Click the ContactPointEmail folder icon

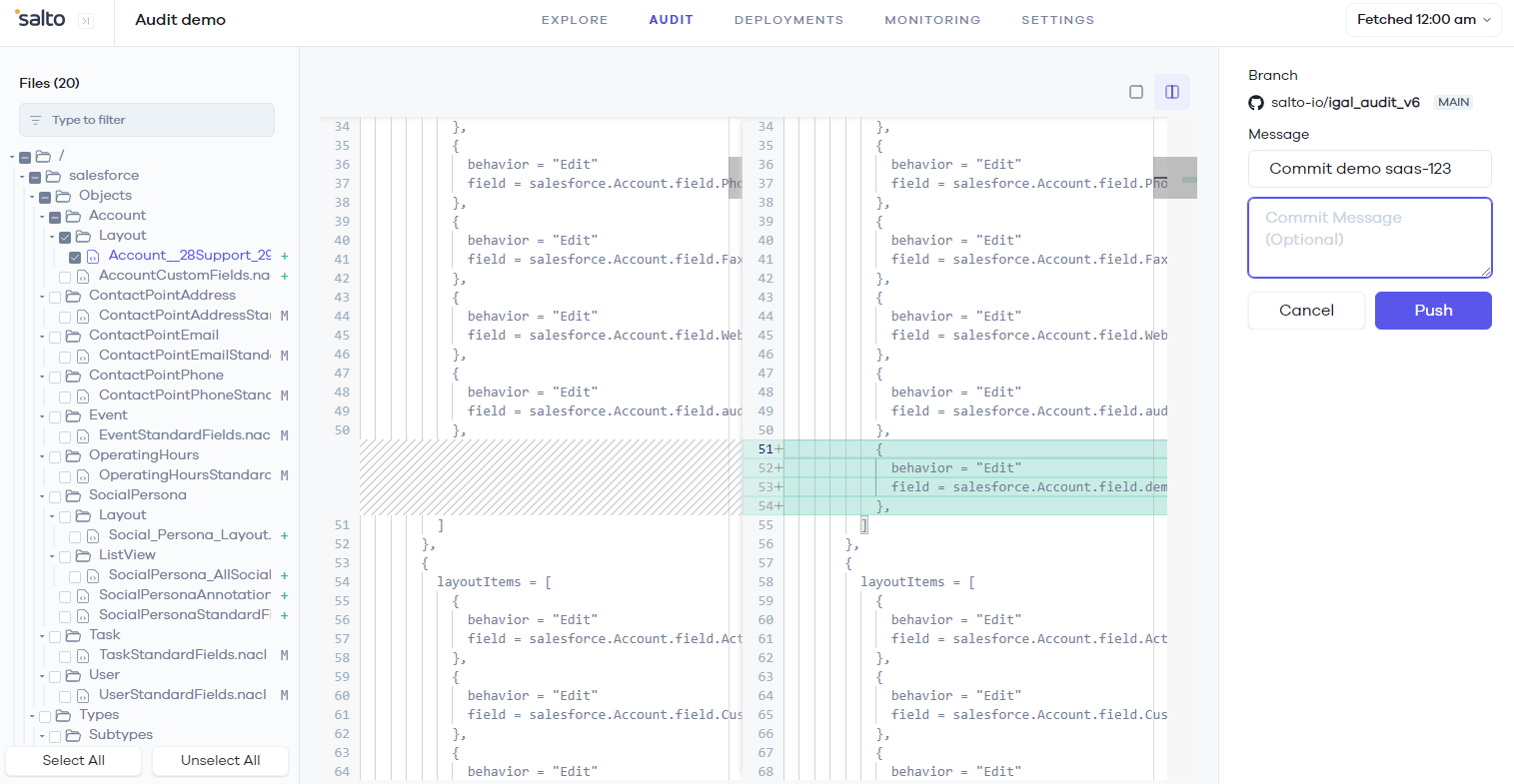[73, 336]
